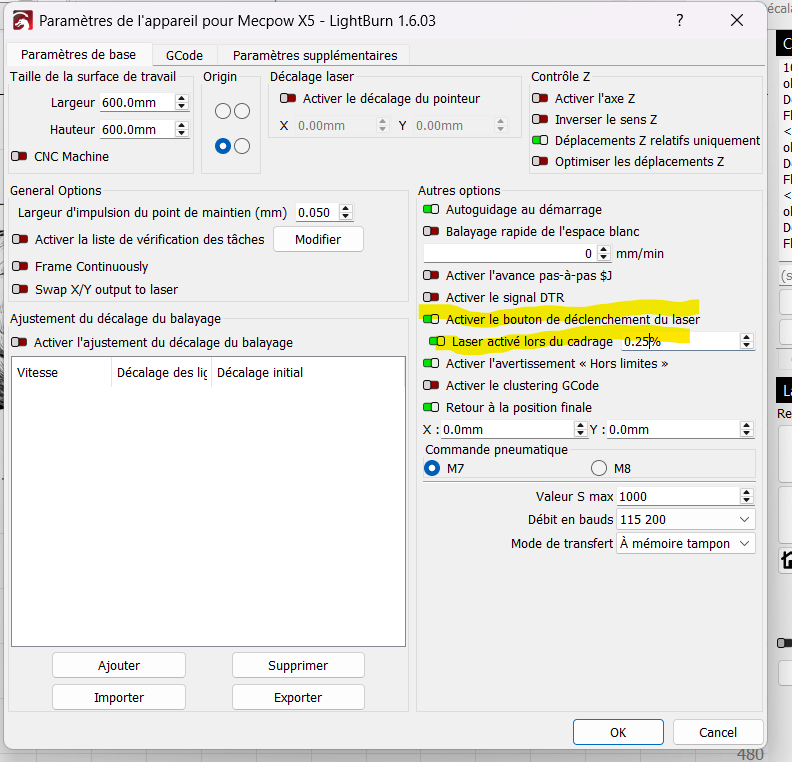This screenshot has height=762, width=792.
Task: Click the OK button
Action: click(x=618, y=732)
